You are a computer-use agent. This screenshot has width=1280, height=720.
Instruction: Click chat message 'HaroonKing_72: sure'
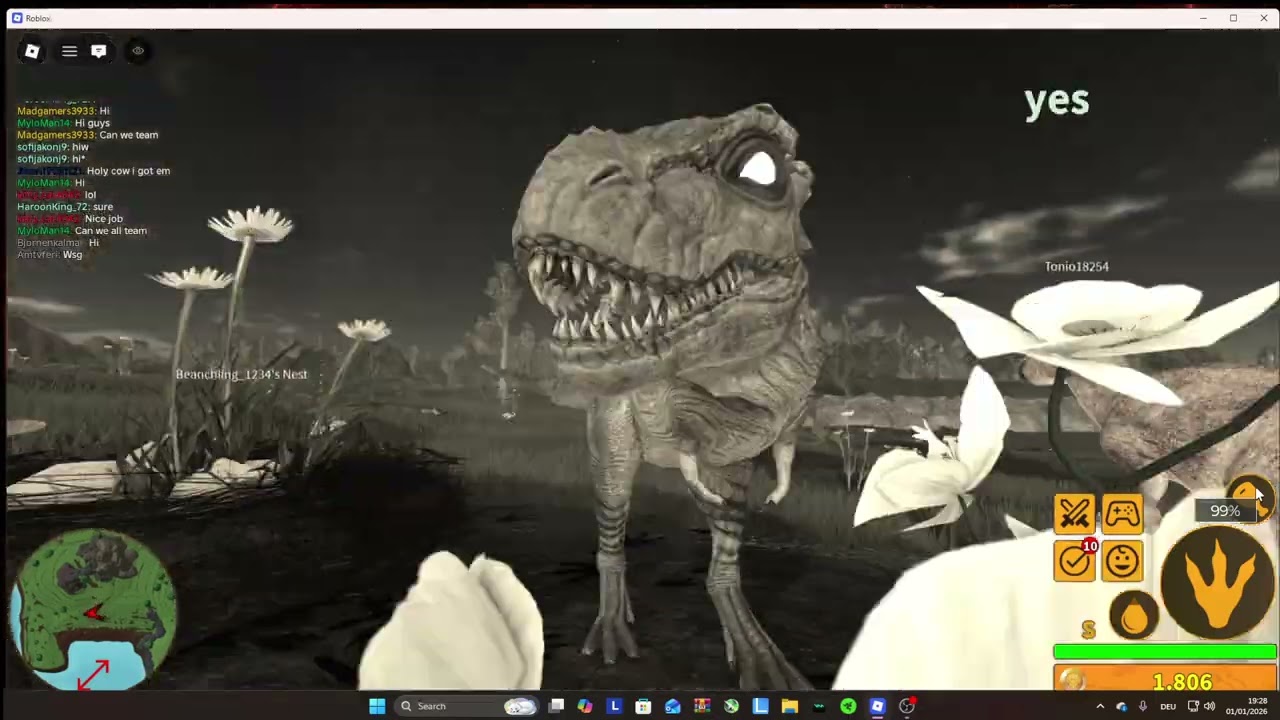tap(65, 207)
